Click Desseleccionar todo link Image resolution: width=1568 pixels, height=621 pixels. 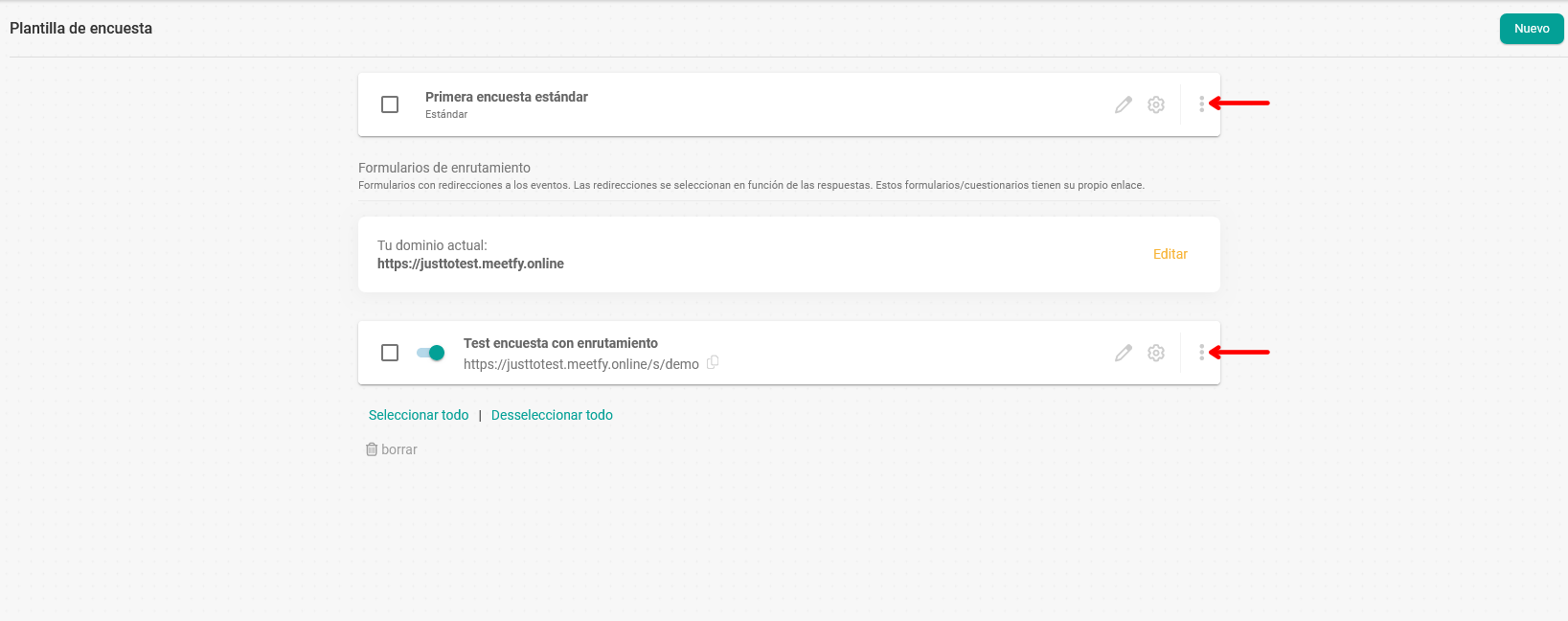click(x=552, y=415)
